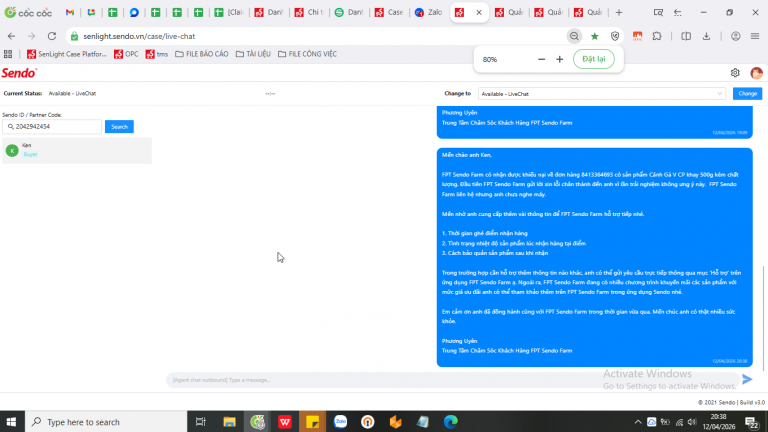Image resolution: width=768 pixels, height=432 pixels.
Task: Click the Change status button
Action: click(747, 94)
